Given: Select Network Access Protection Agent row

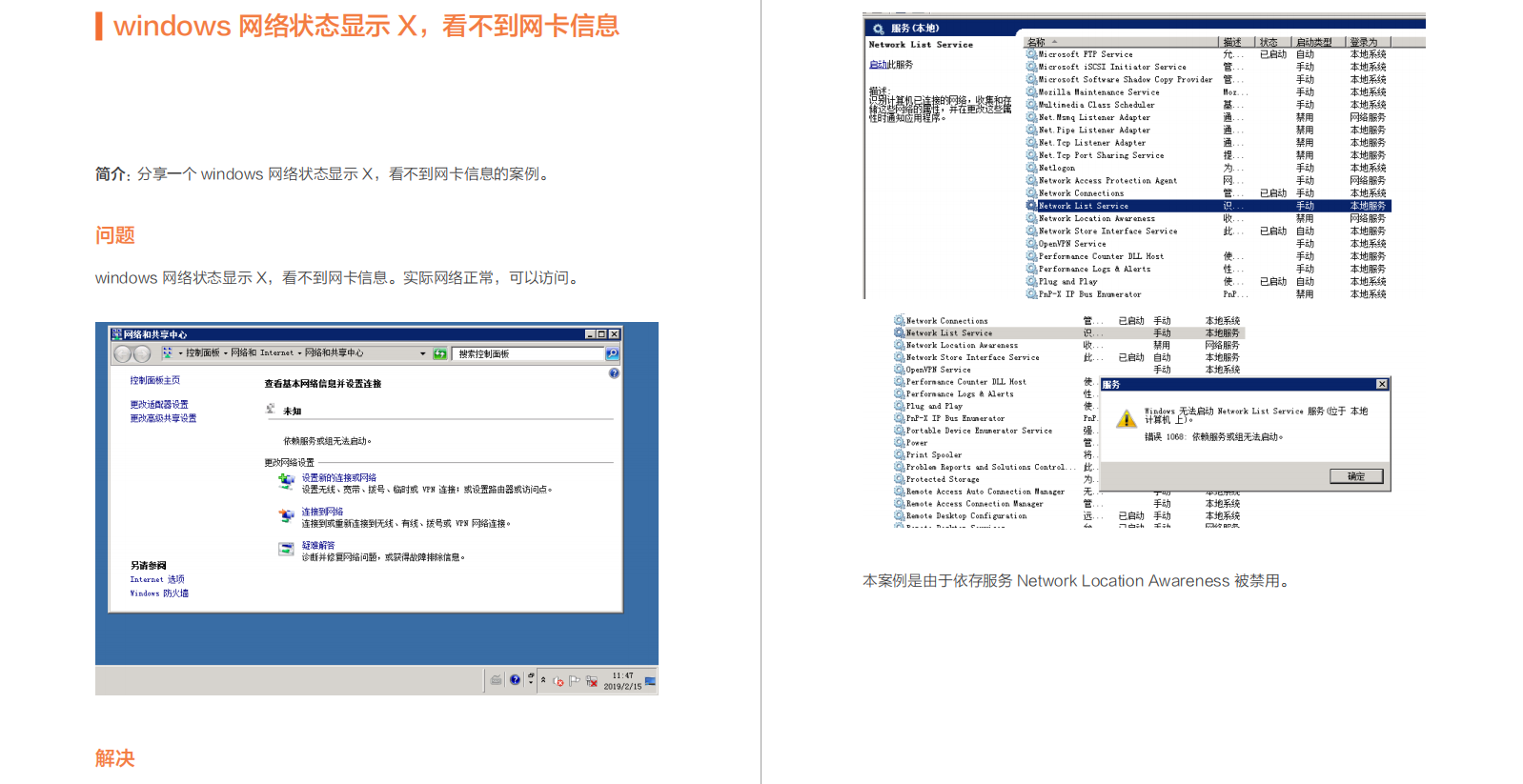Looking at the screenshot, I should pos(1208,180).
